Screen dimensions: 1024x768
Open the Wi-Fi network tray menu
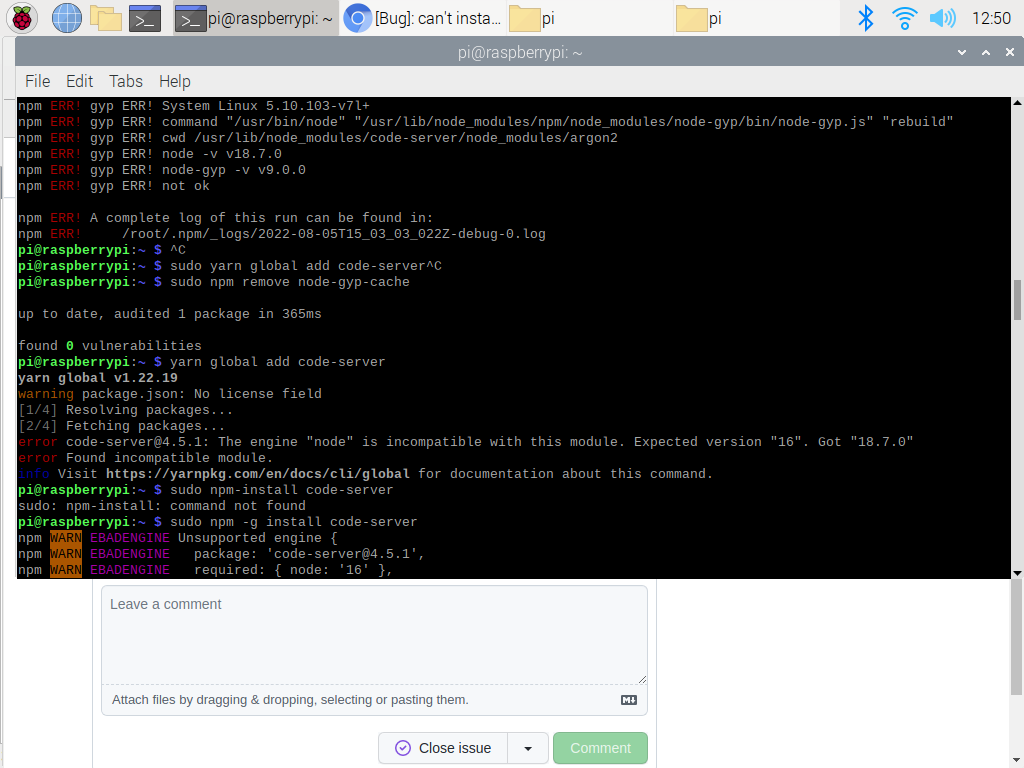(904, 18)
